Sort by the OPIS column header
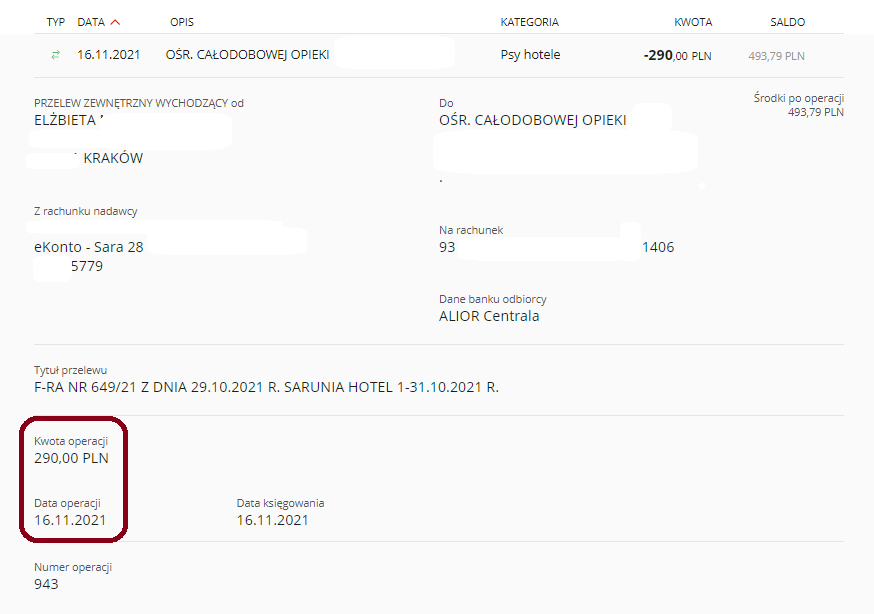This screenshot has width=874, height=614. [182, 22]
